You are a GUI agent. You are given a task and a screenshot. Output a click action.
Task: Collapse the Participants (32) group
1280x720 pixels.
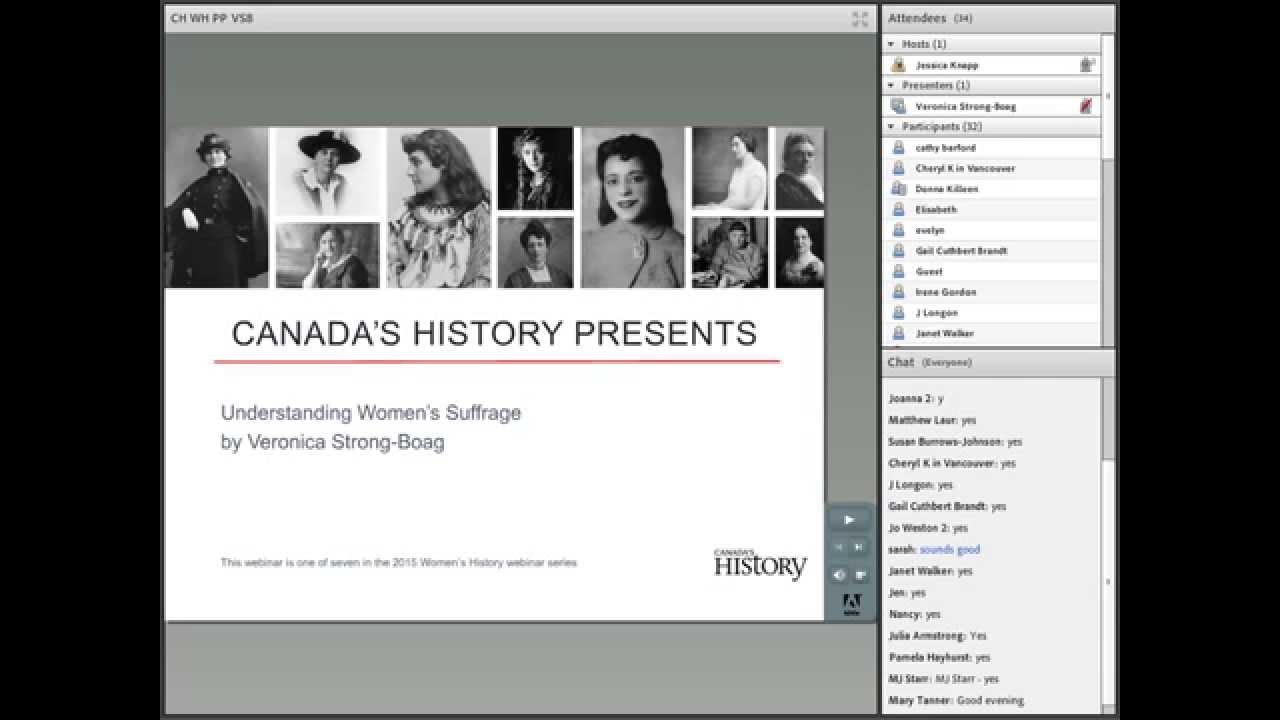(891, 127)
